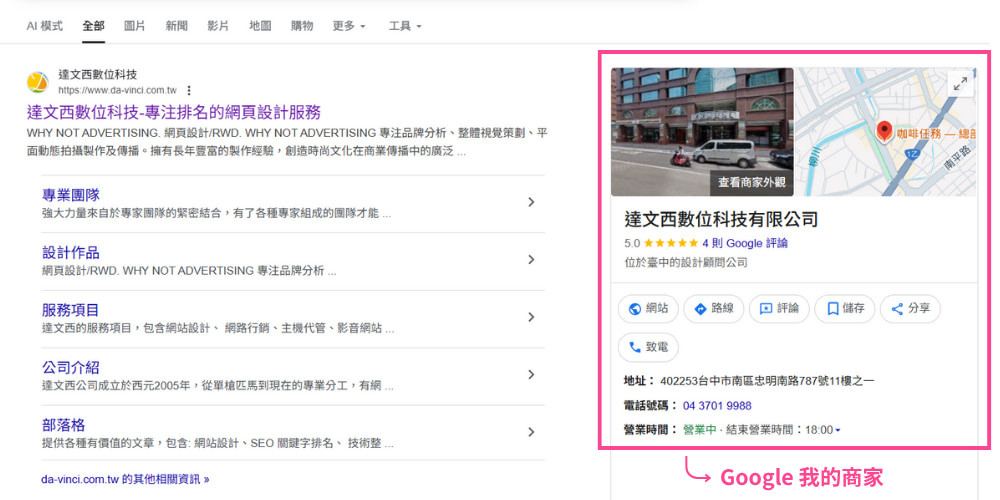Open the 更多 dropdown menu
Image resolution: width=1000 pixels, height=500 pixels.
tap(348, 26)
